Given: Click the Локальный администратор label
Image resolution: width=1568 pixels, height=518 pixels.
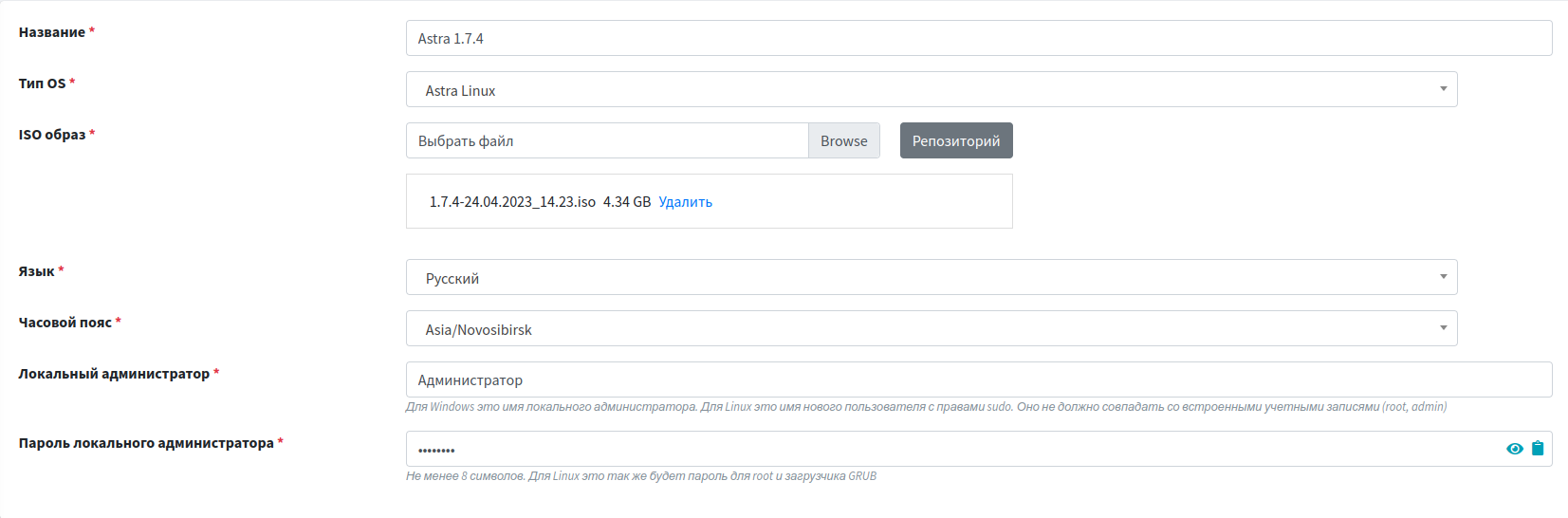Looking at the screenshot, I should click(114, 374).
